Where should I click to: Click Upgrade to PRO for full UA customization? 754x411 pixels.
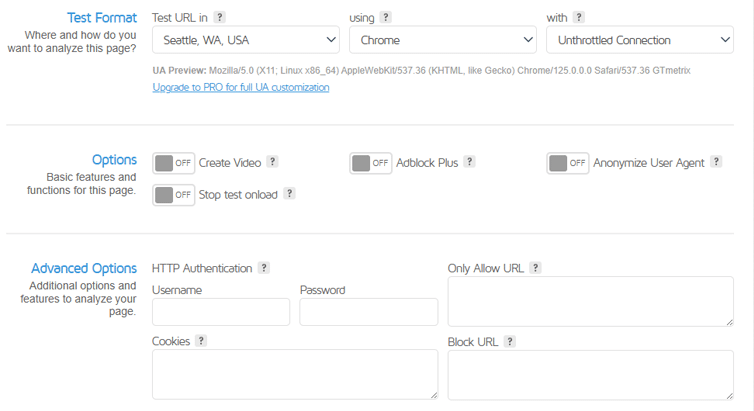(241, 88)
